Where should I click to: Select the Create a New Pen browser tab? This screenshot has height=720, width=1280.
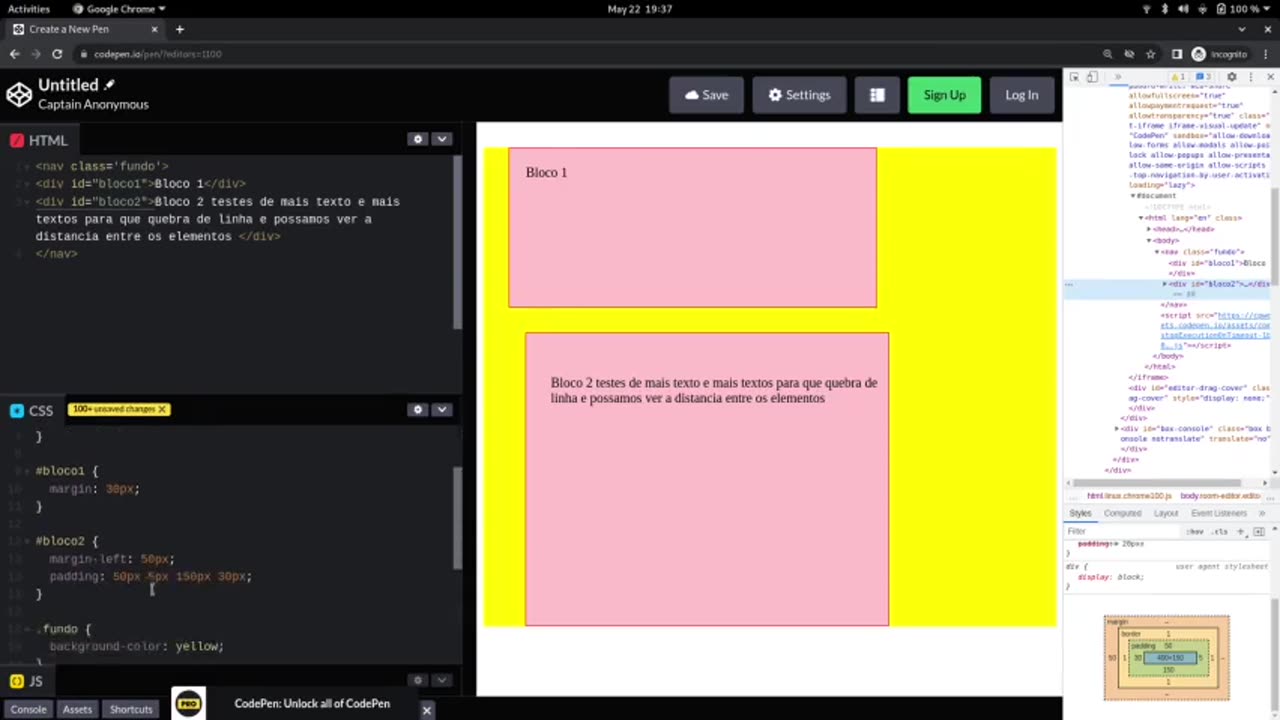[x=87, y=29]
